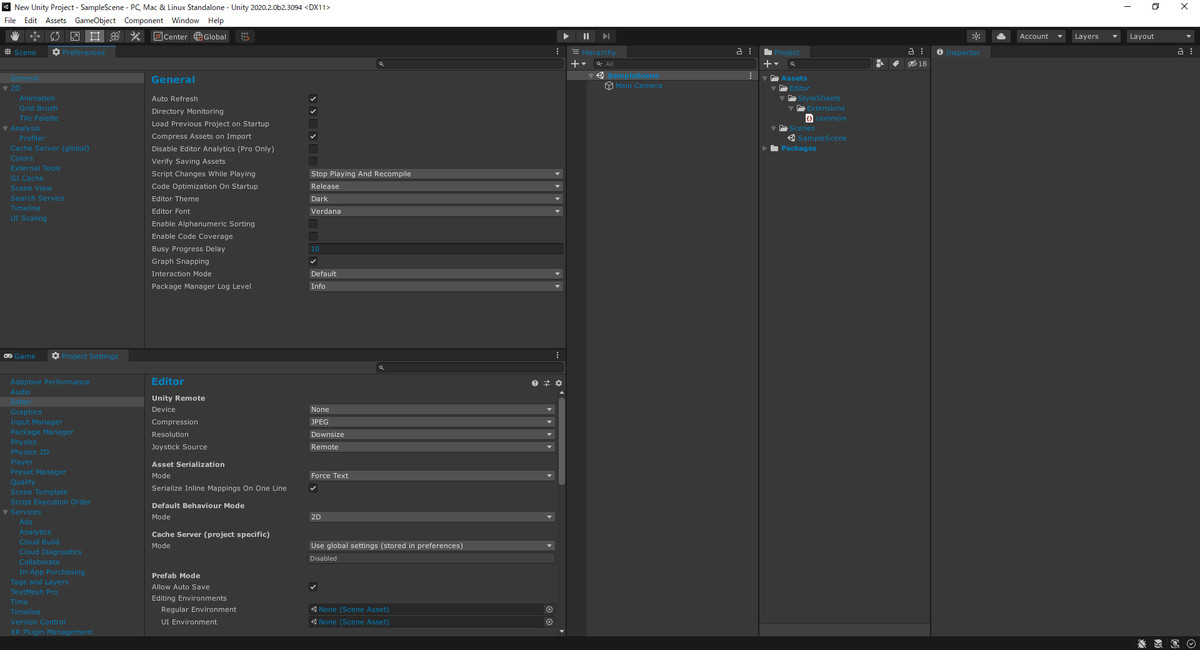This screenshot has height=650, width=1200.
Task: Lock the Inspector panel
Action: pos(1181,52)
